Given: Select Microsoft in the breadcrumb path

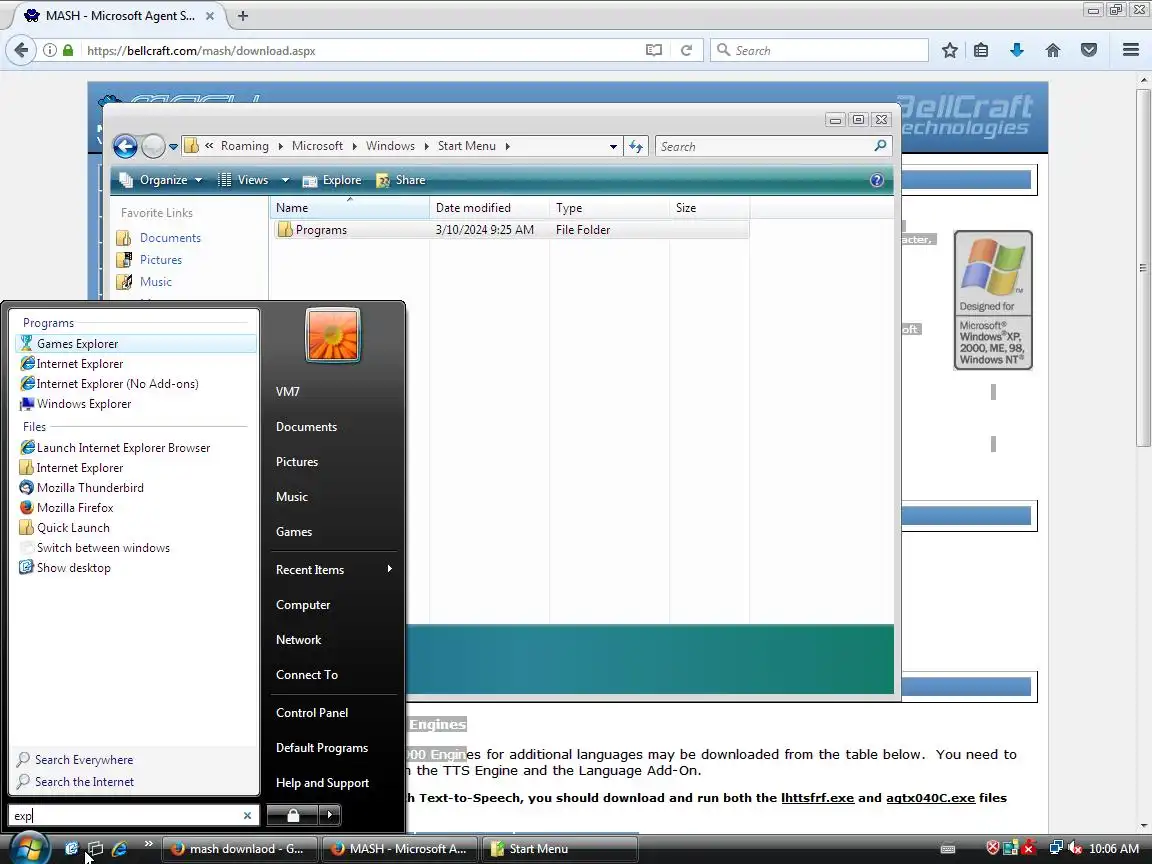Looking at the screenshot, I should [x=317, y=146].
